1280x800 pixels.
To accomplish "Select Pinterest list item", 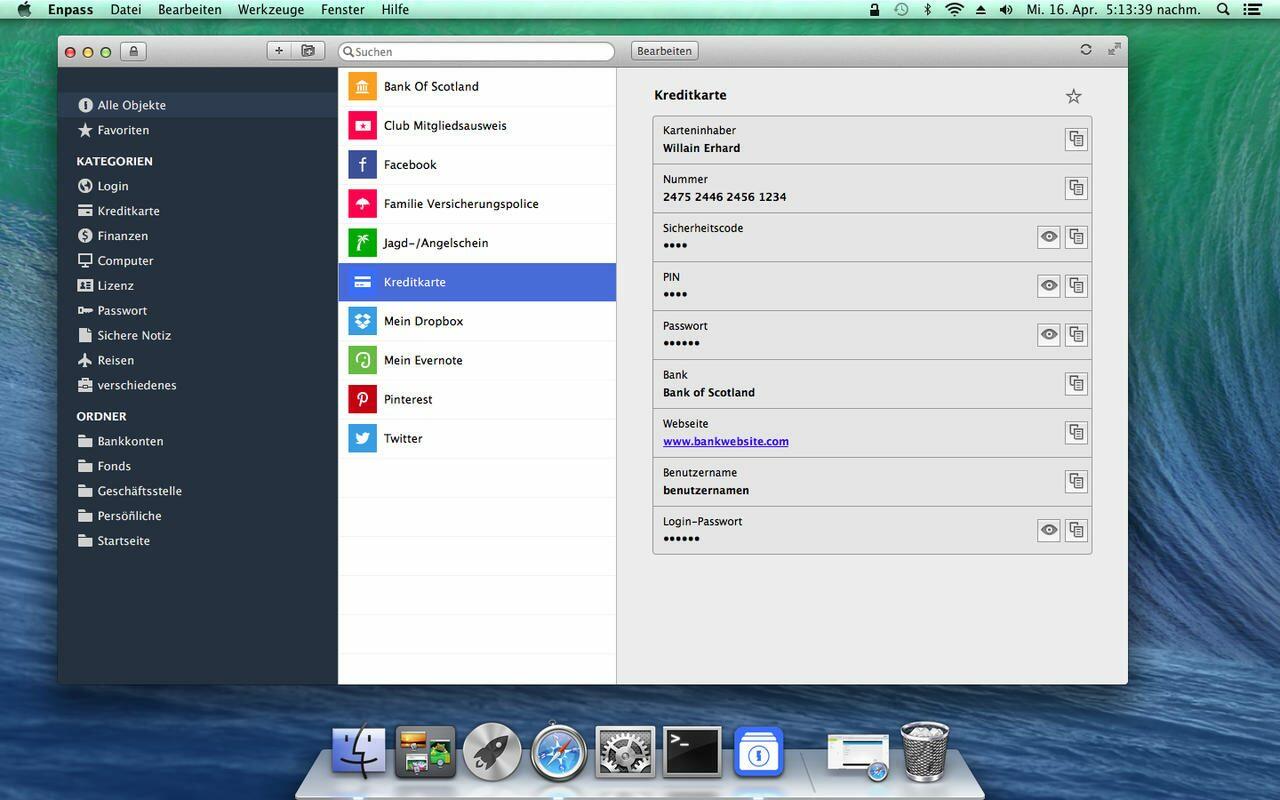I will 477,399.
